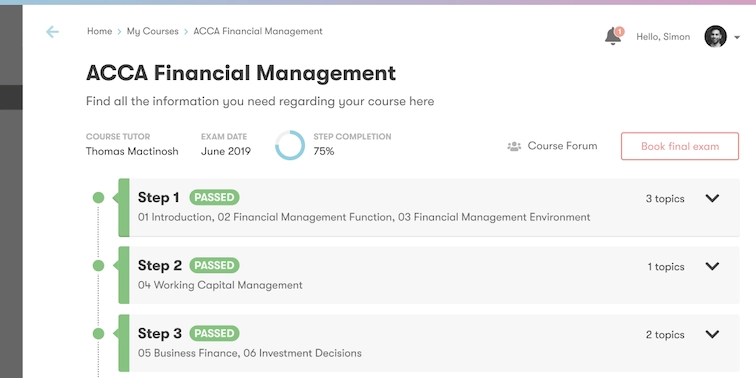
Task: Click the Course Forum people icon
Action: (x=514, y=146)
